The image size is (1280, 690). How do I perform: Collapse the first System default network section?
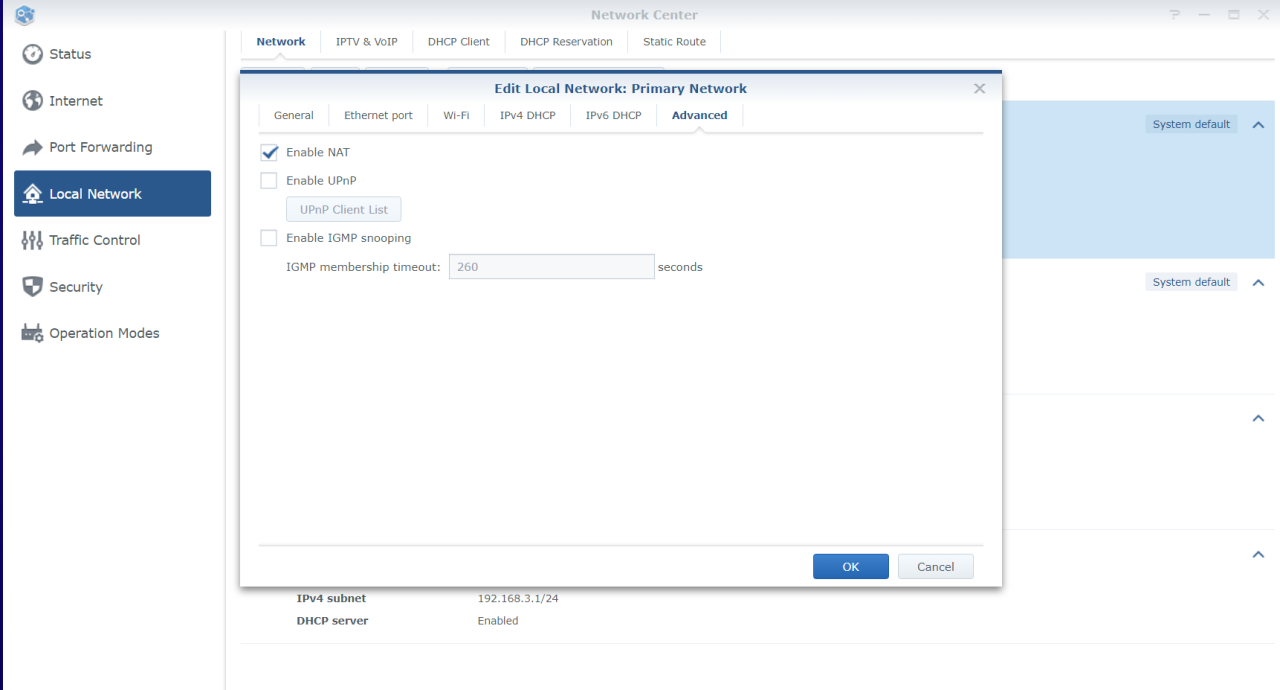tap(1258, 125)
